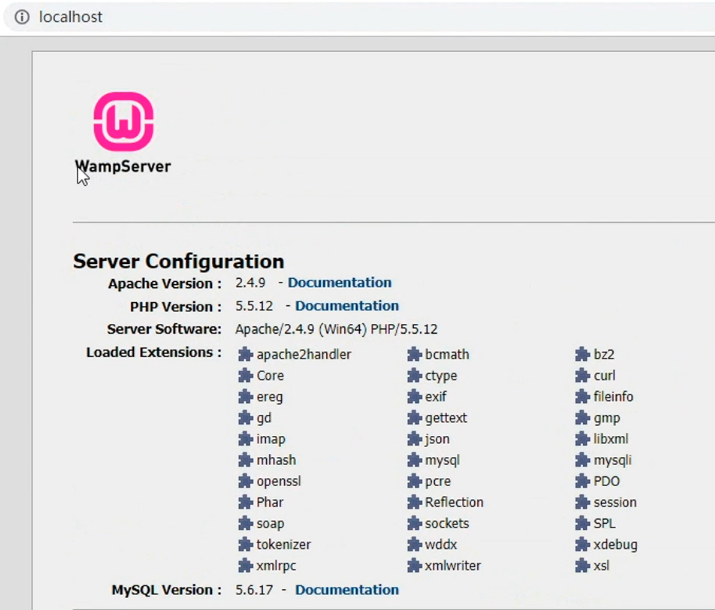The width and height of the screenshot is (715, 610).
Task: Click the sockets extension name
Action: tap(447, 523)
